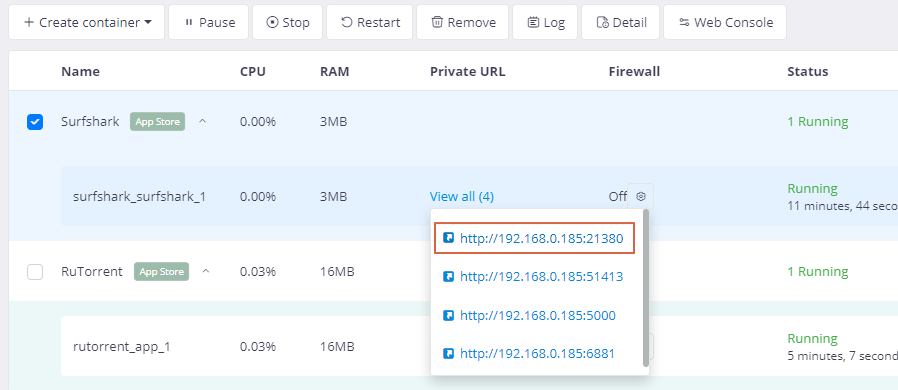
Task: Open the Log viewer button
Action: [545, 22]
